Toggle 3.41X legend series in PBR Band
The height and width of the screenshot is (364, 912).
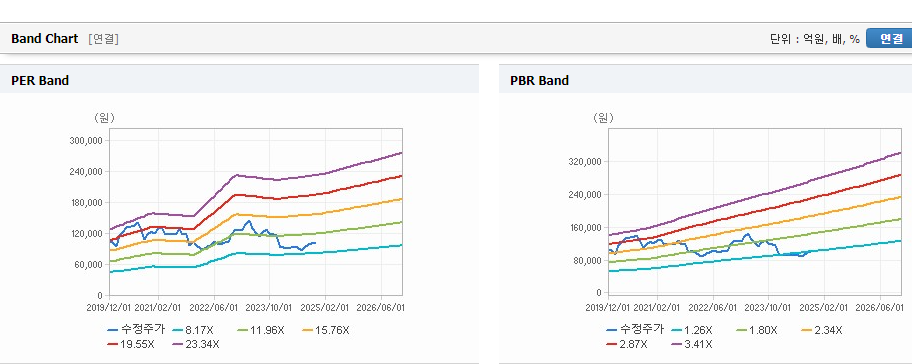pos(692,344)
